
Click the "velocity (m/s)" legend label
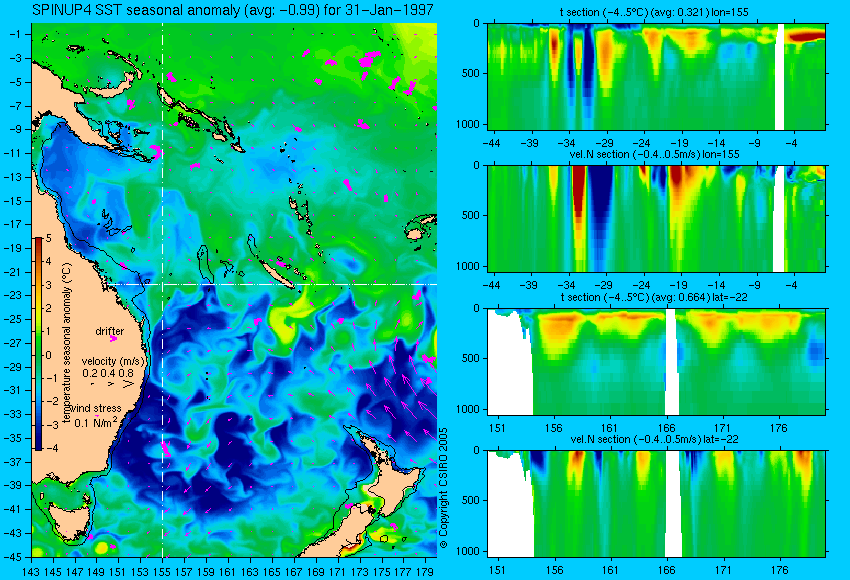114,361
